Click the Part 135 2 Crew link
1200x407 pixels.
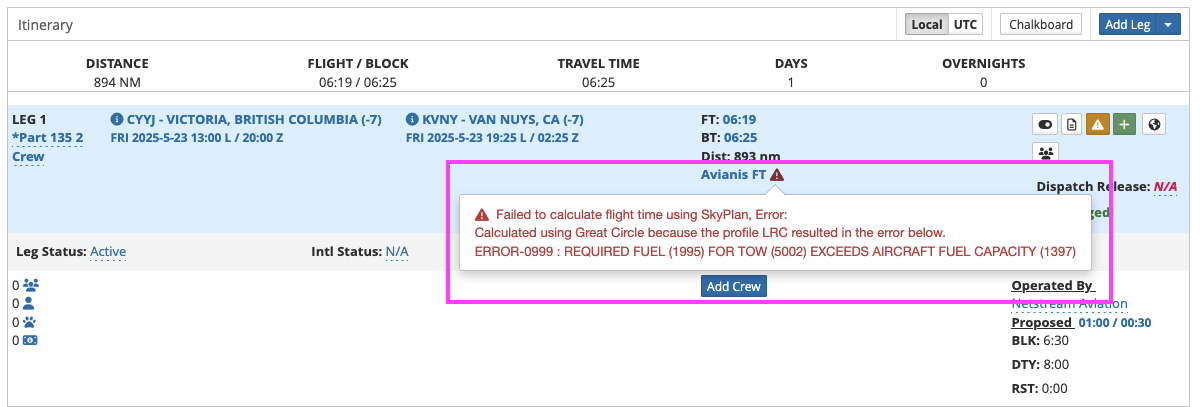[47, 147]
